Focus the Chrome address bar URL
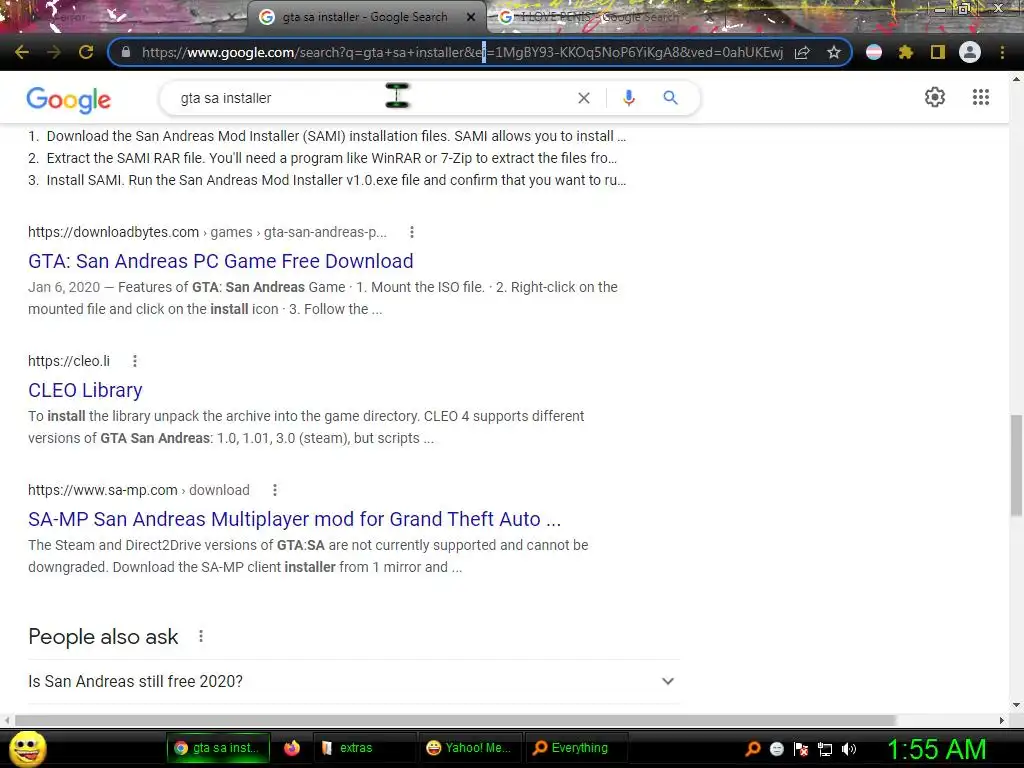Screen dimensions: 1024x768 [x=462, y=52]
